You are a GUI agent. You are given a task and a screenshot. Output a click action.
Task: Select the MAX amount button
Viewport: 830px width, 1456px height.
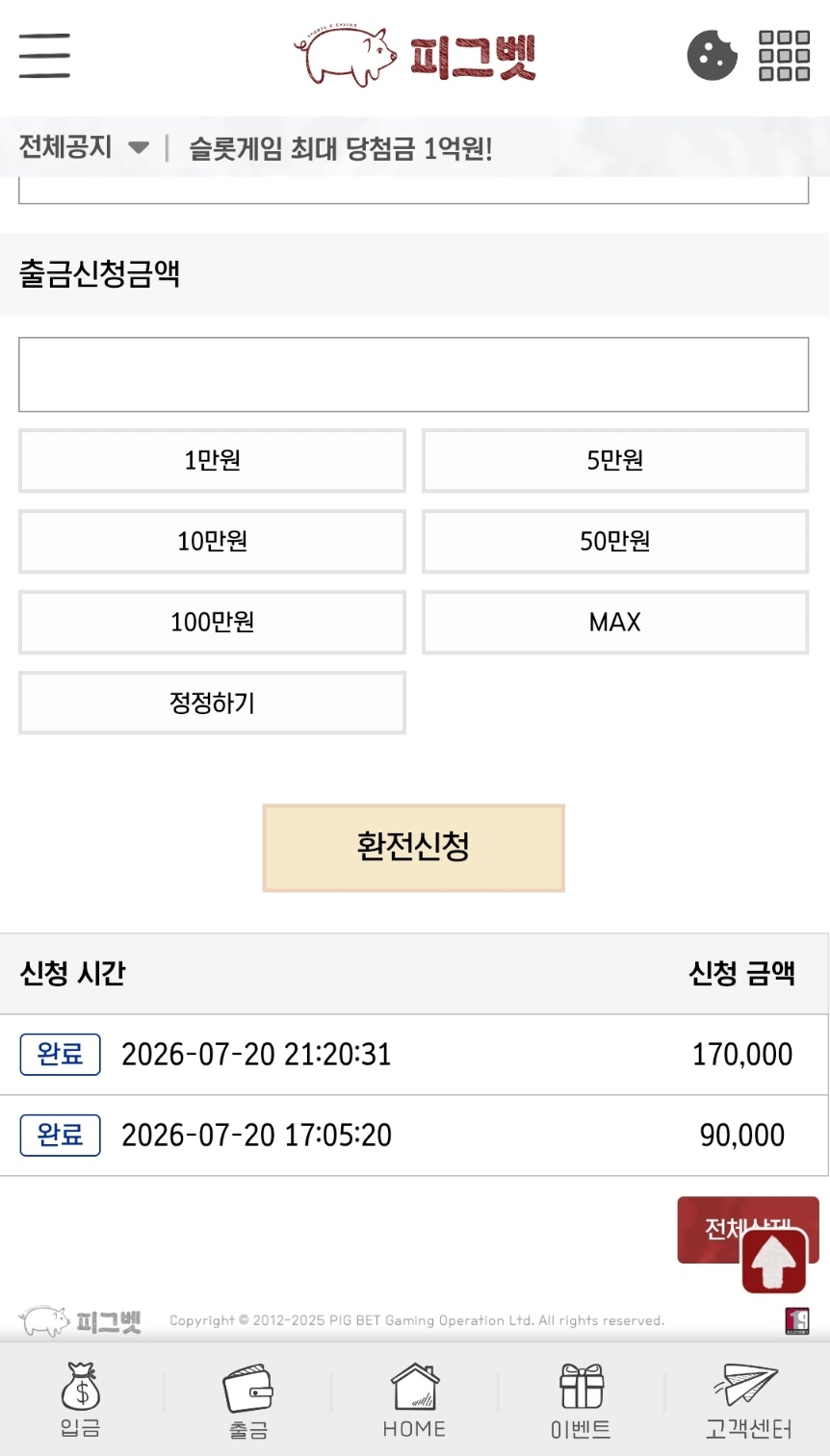[615, 623]
